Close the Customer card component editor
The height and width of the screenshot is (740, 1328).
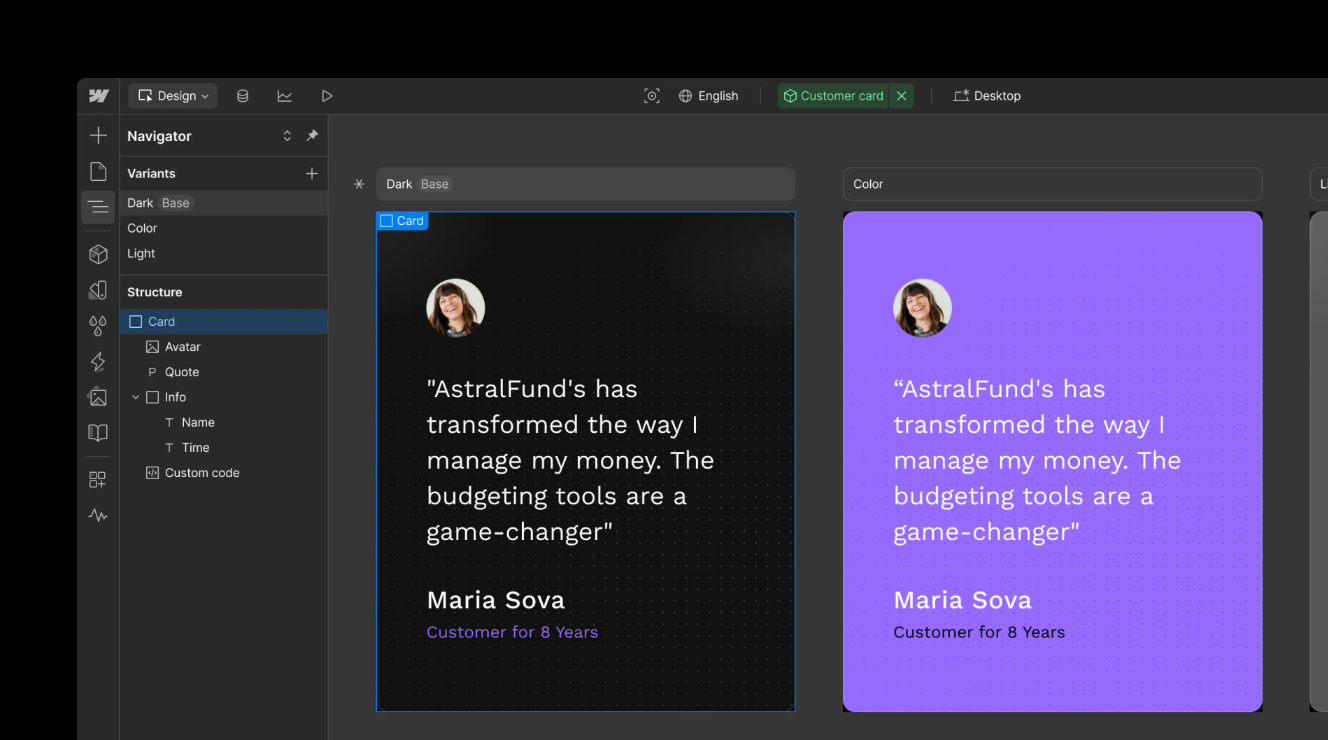point(902,96)
